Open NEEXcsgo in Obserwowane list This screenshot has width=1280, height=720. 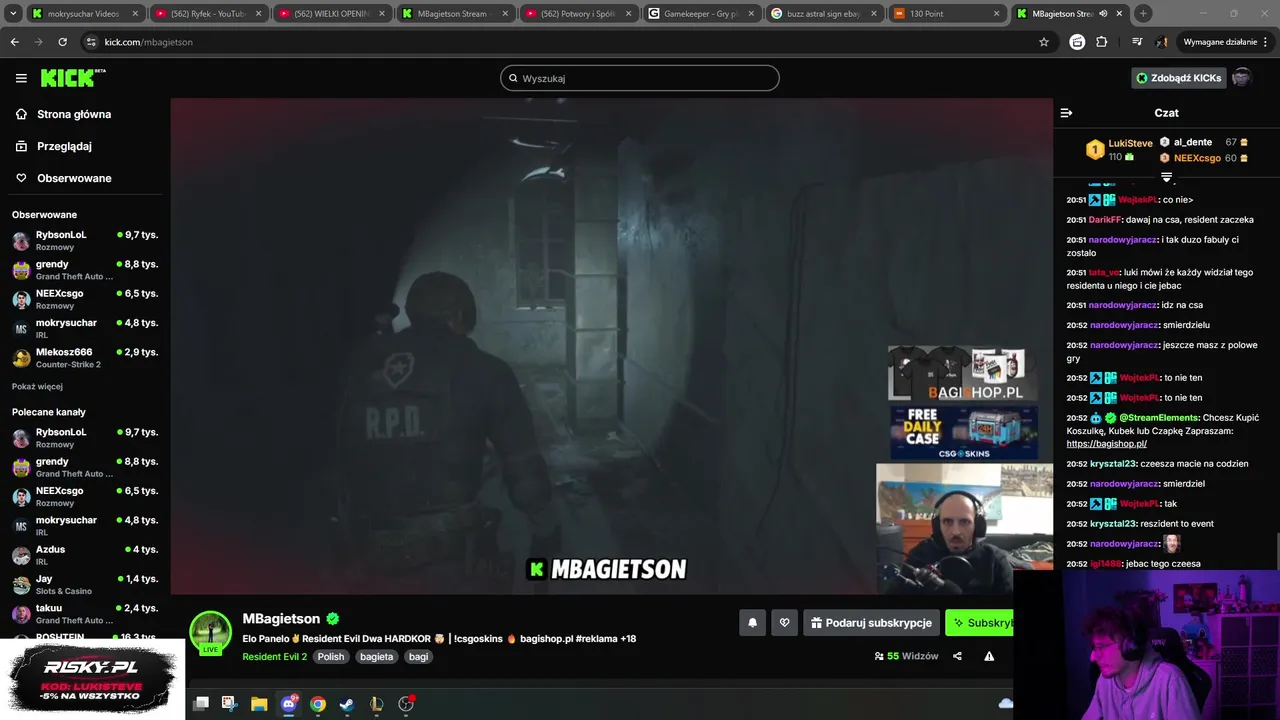tap(85, 299)
